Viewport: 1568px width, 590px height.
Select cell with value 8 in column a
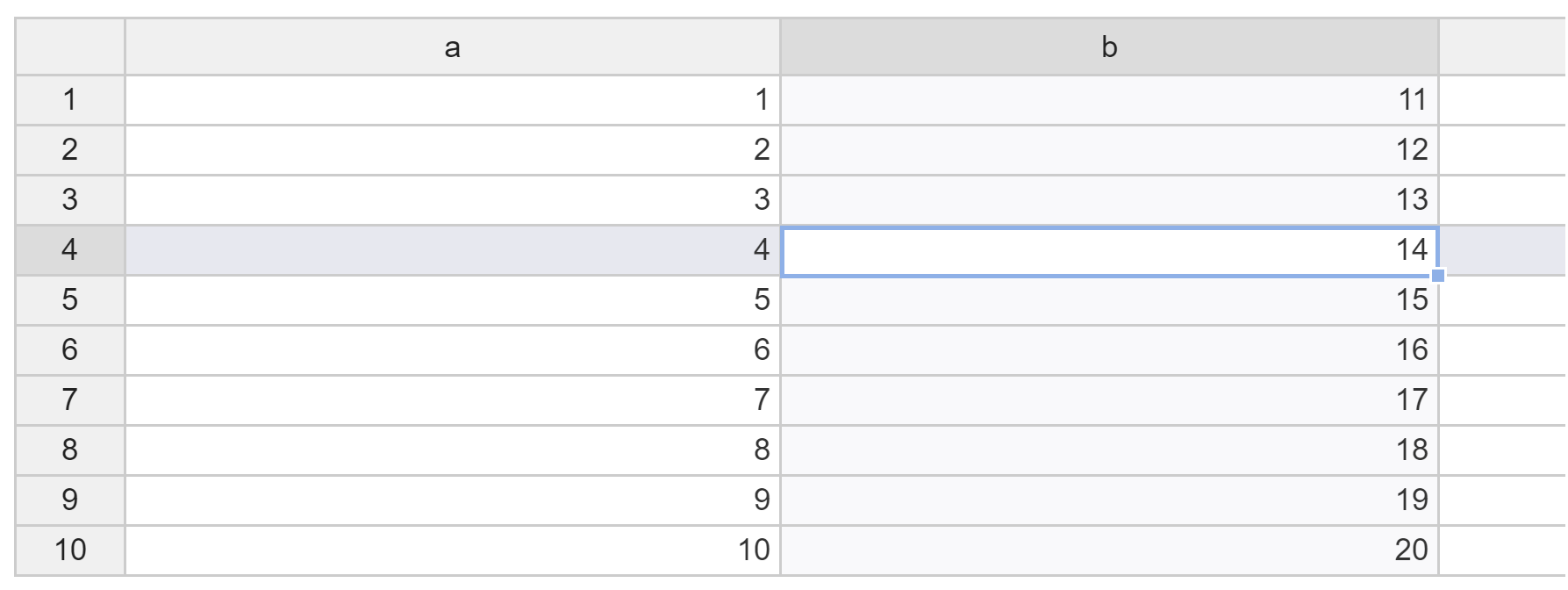(452, 450)
